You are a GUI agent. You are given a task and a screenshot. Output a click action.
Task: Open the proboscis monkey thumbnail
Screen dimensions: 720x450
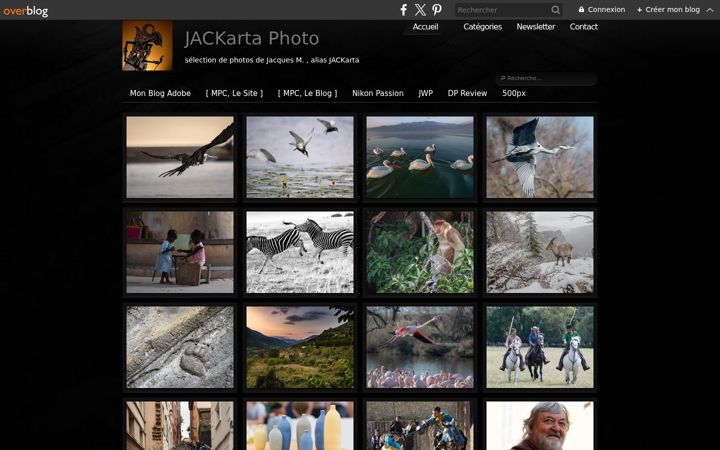tap(420, 252)
